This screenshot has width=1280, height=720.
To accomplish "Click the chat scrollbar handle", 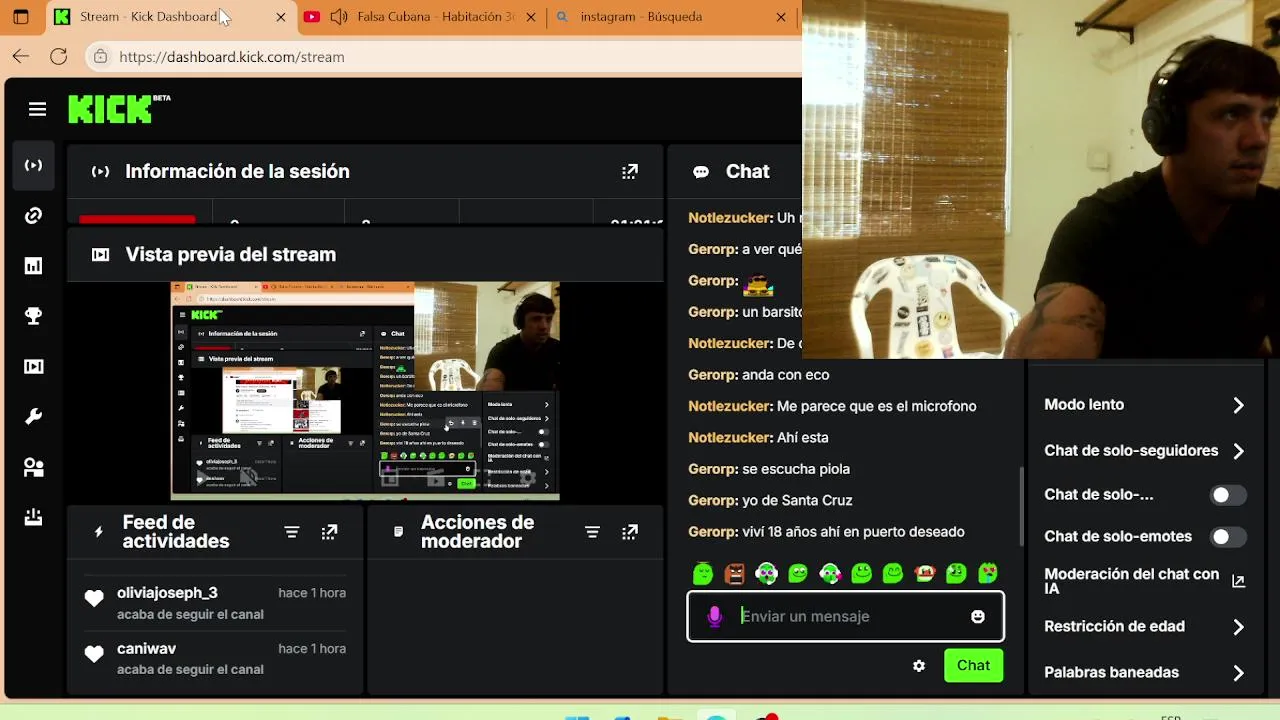I will (x=1021, y=506).
